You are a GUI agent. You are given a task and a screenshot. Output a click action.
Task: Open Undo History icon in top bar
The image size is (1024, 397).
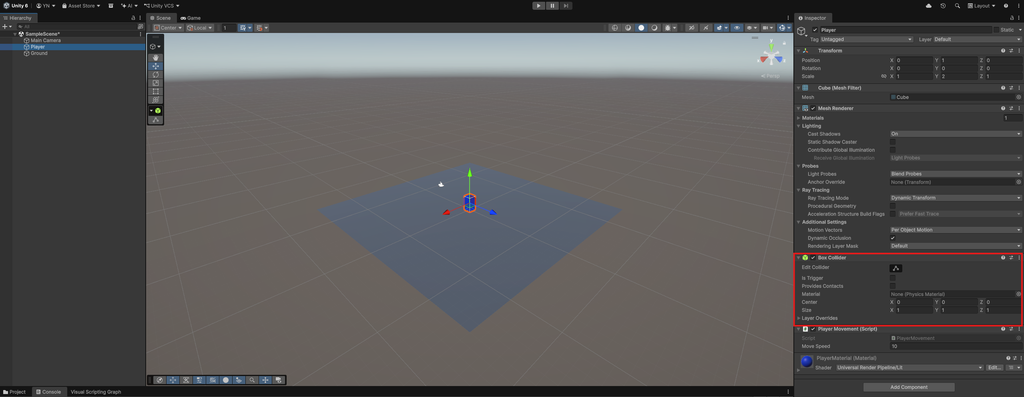click(943, 5)
